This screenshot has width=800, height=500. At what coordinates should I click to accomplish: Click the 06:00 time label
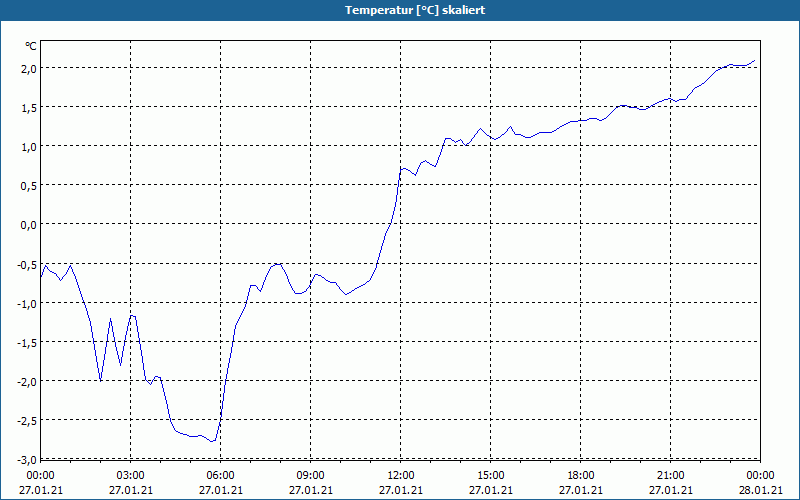220,476
